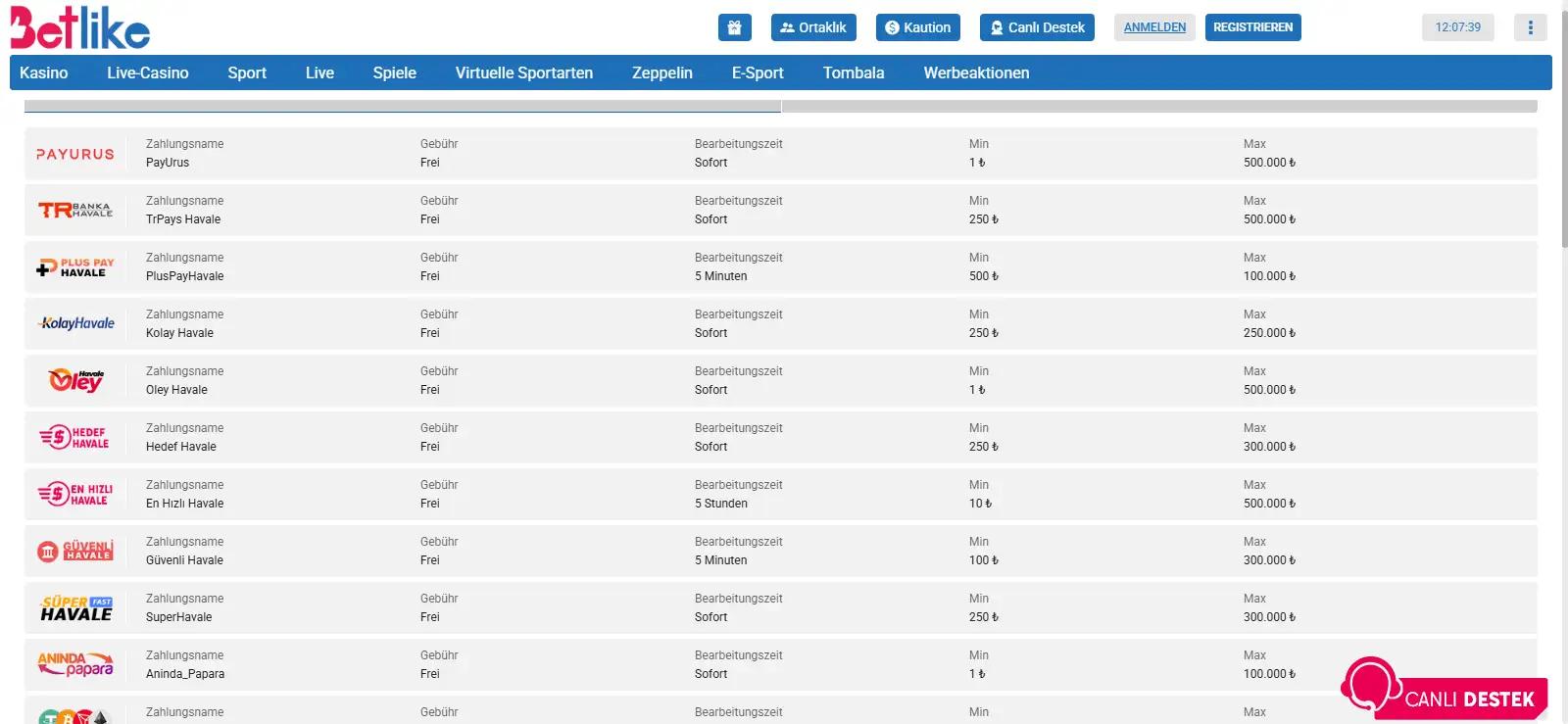Screen dimensions: 1568x724
Task: Open the Kasino menu
Action: click(x=44, y=72)
